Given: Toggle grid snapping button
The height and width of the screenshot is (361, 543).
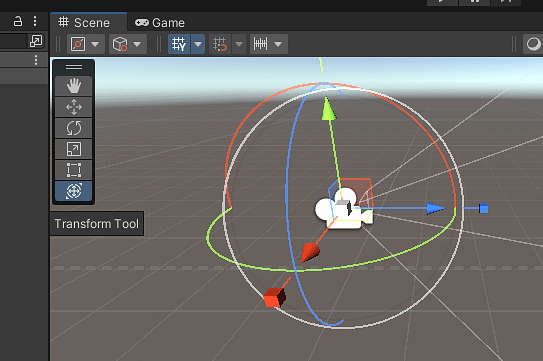Looking at the screenshot, I should click(x=220, y=44).
